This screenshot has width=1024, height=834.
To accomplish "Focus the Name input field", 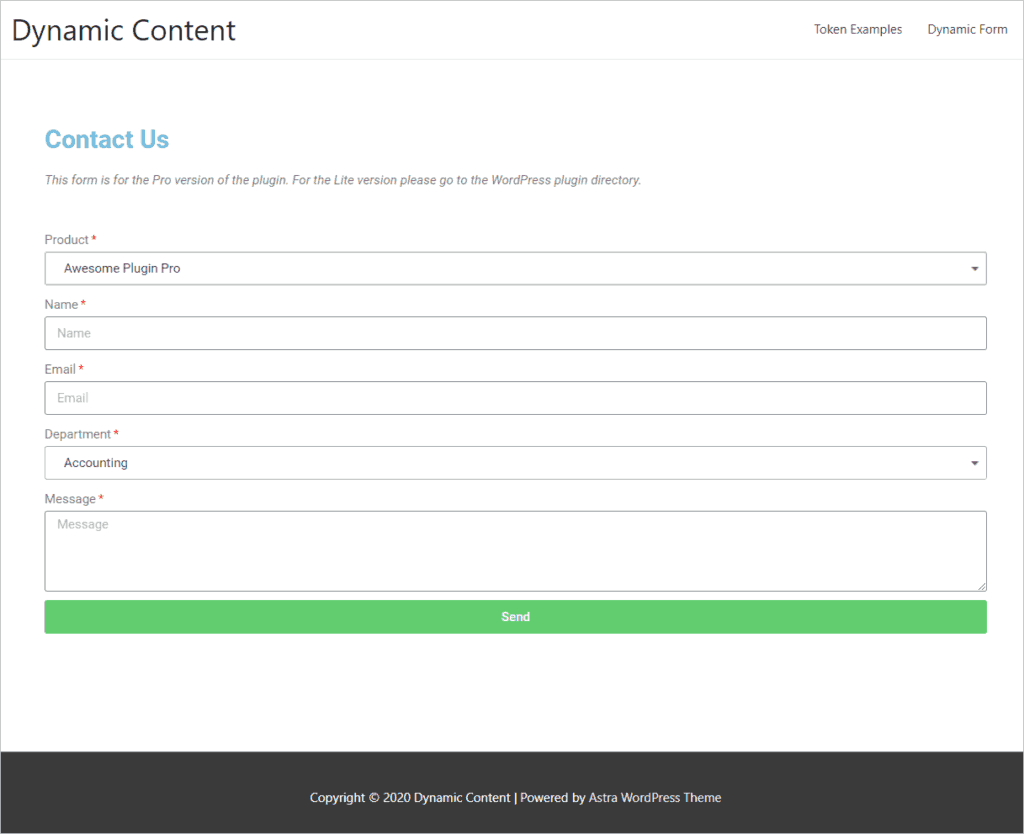I will pos(515,334).
